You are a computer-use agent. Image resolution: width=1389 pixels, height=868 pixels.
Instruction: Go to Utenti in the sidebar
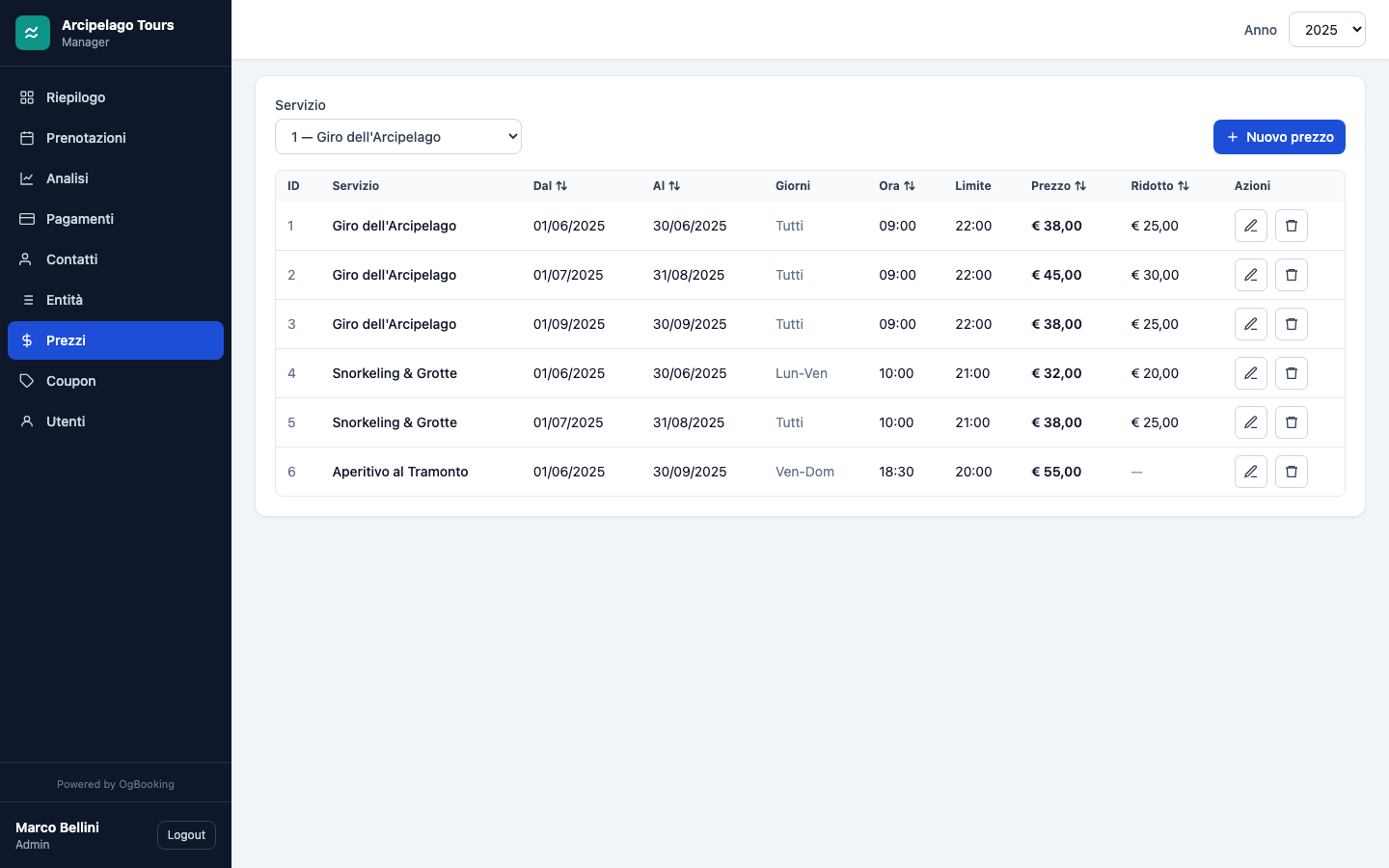(x=116, y=421)
